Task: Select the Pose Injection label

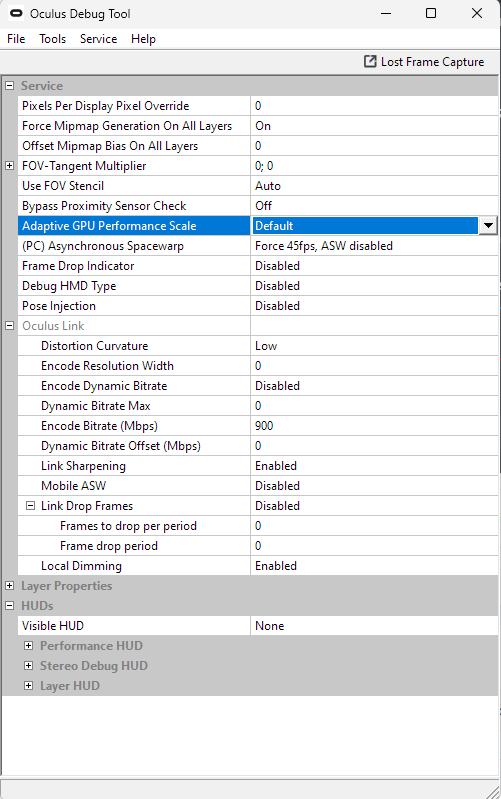Action: point(59,306)
